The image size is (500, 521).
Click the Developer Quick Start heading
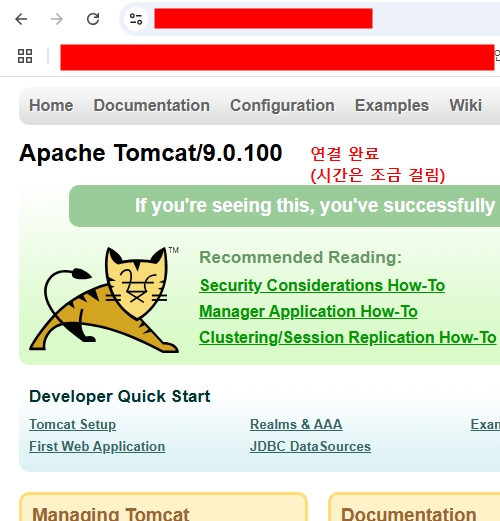point(120,396)
